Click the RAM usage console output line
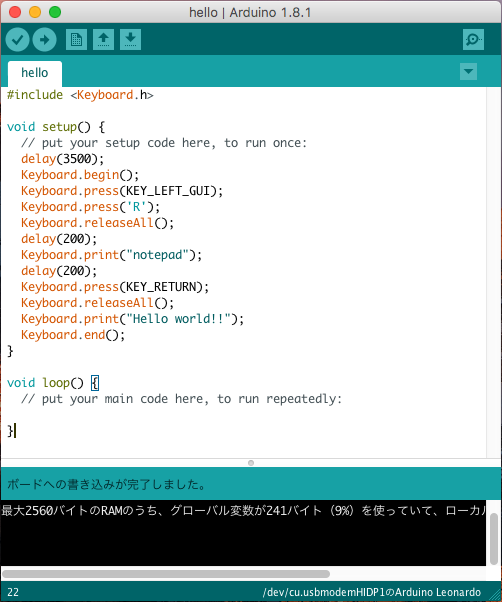The width and height of the screenshot is (502, 602). [x=243, y=510]
